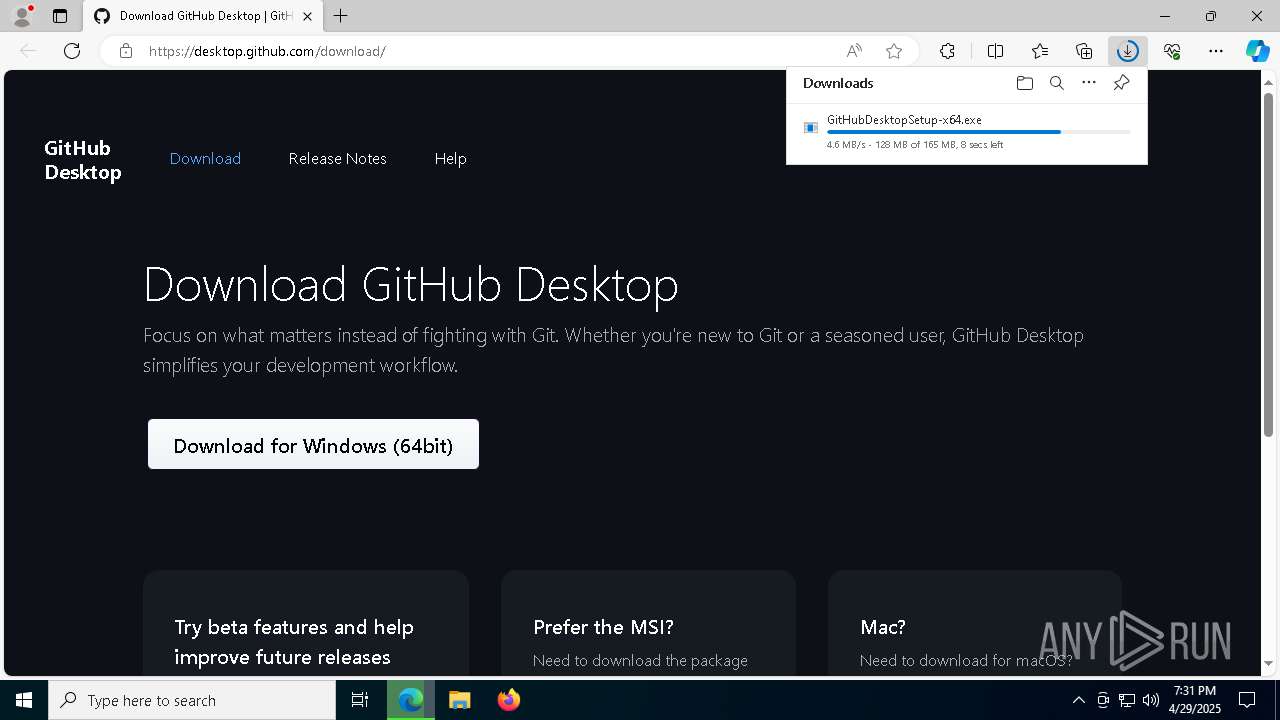The width and height of the screenshot is (1280, 720).
Task: Click the browser profile avatar icon
Action: point(22,16)
